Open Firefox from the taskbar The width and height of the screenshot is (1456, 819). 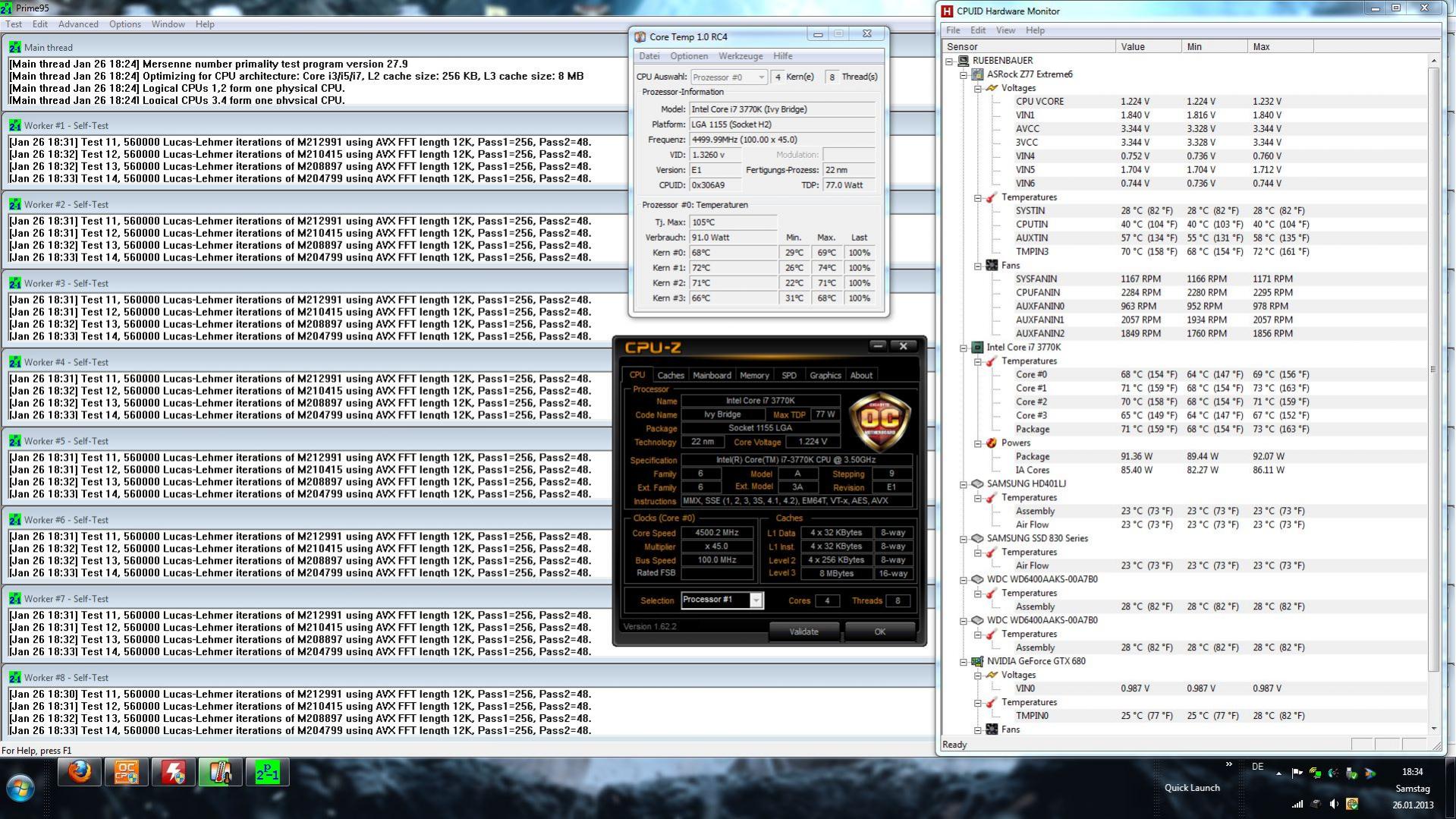click(x=80, y=773)
